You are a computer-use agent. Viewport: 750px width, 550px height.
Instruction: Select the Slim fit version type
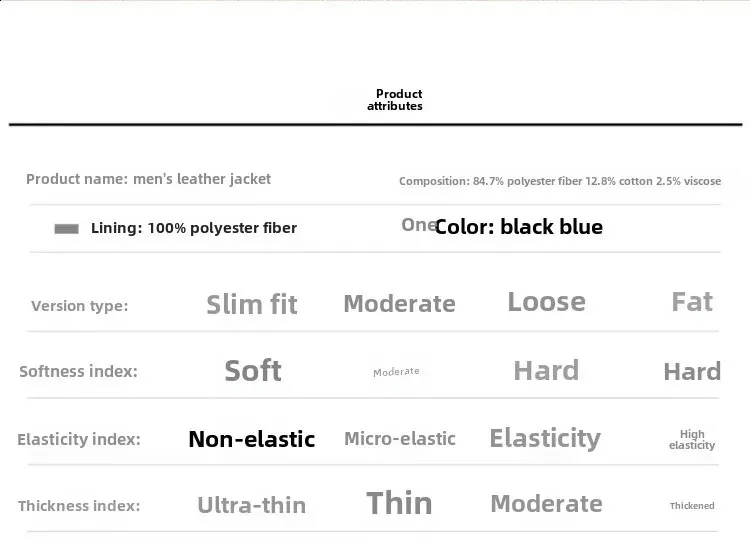[252, 305]
